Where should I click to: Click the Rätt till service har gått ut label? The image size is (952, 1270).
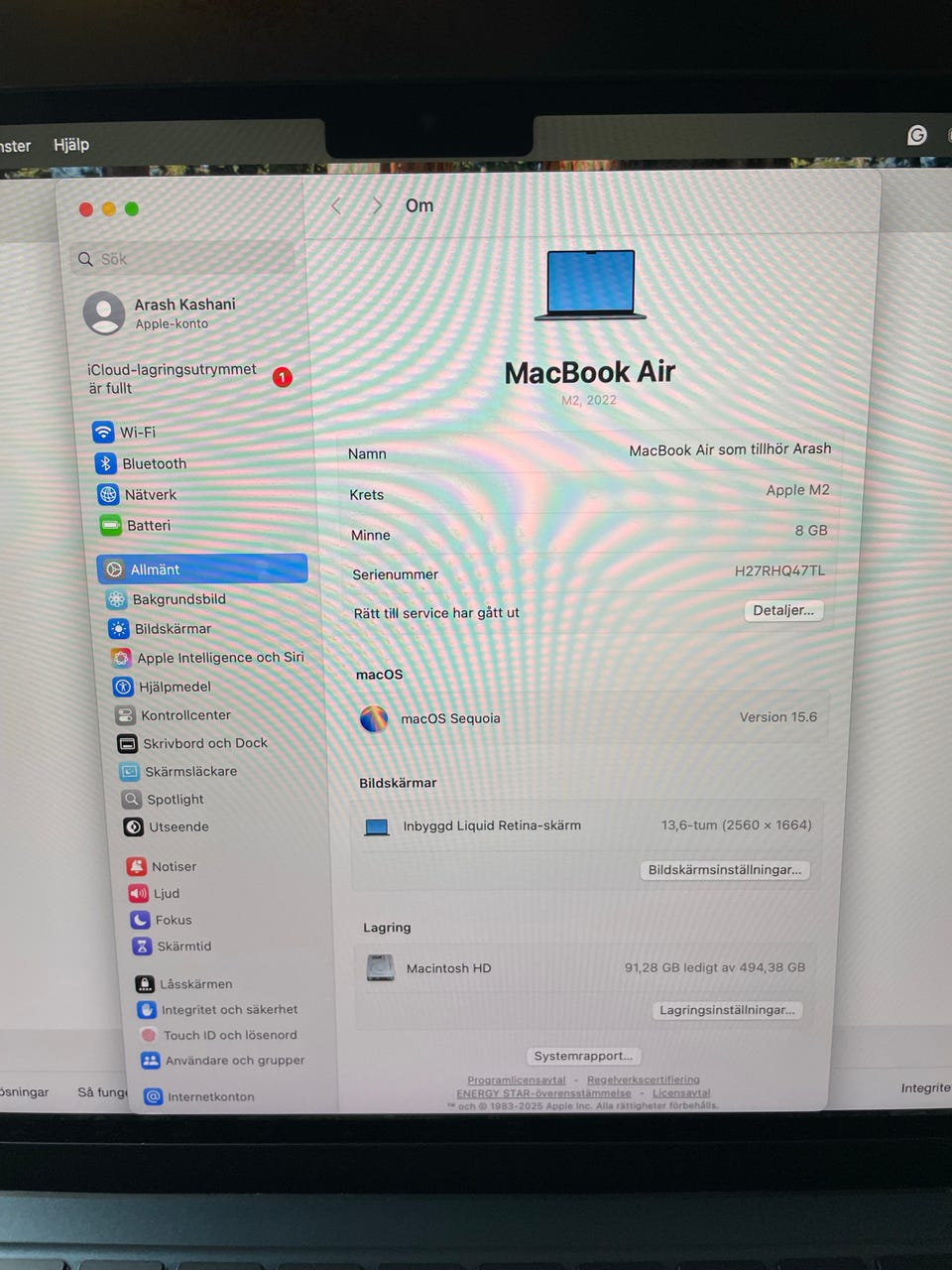(x=436, y=613)
